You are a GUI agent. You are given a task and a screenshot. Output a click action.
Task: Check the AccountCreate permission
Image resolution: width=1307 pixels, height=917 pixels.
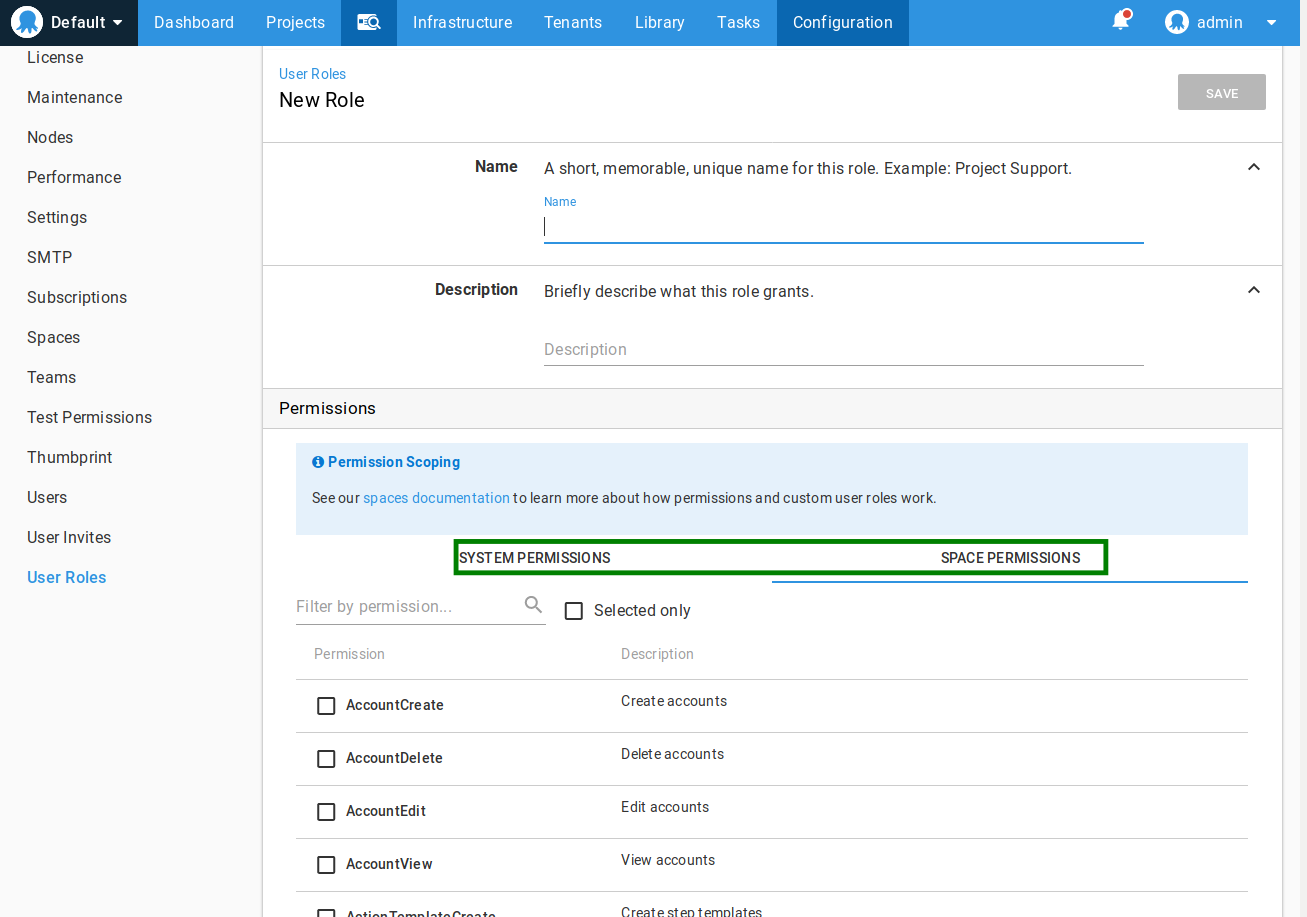click(326, 706)
